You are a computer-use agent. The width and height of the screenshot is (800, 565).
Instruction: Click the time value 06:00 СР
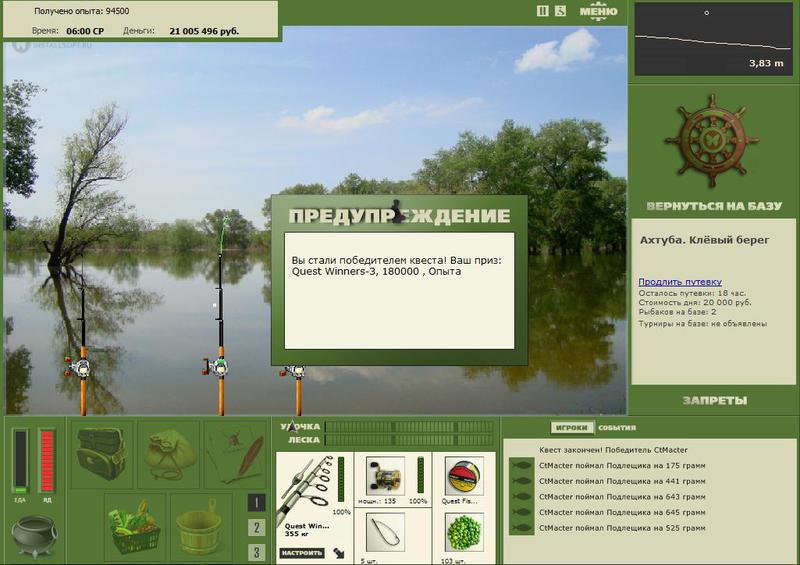[85, 31]
